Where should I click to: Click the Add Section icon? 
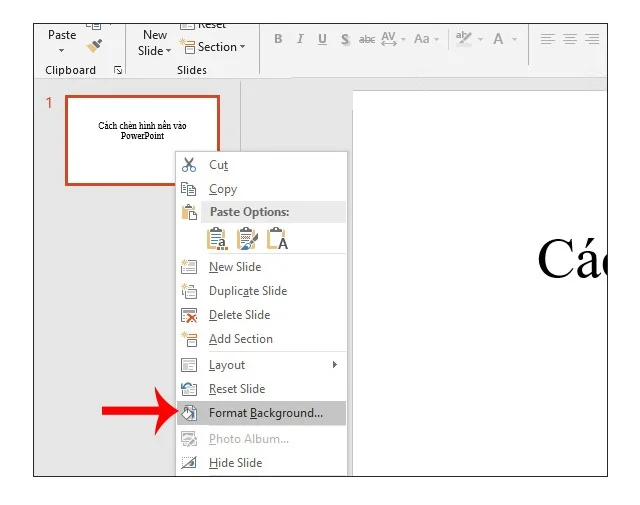tap(189, 339)
